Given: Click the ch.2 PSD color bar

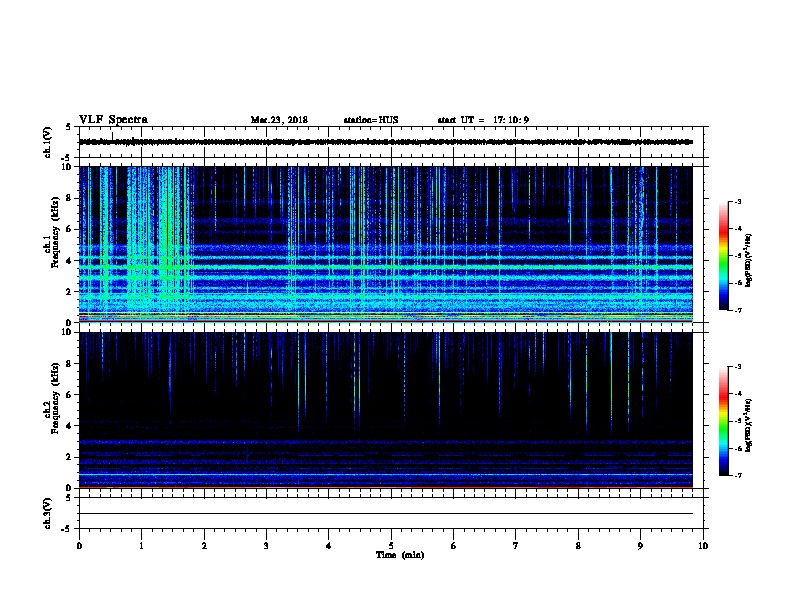Looking at the screenshot, I should pyautogui.click(x=724, y=421).
